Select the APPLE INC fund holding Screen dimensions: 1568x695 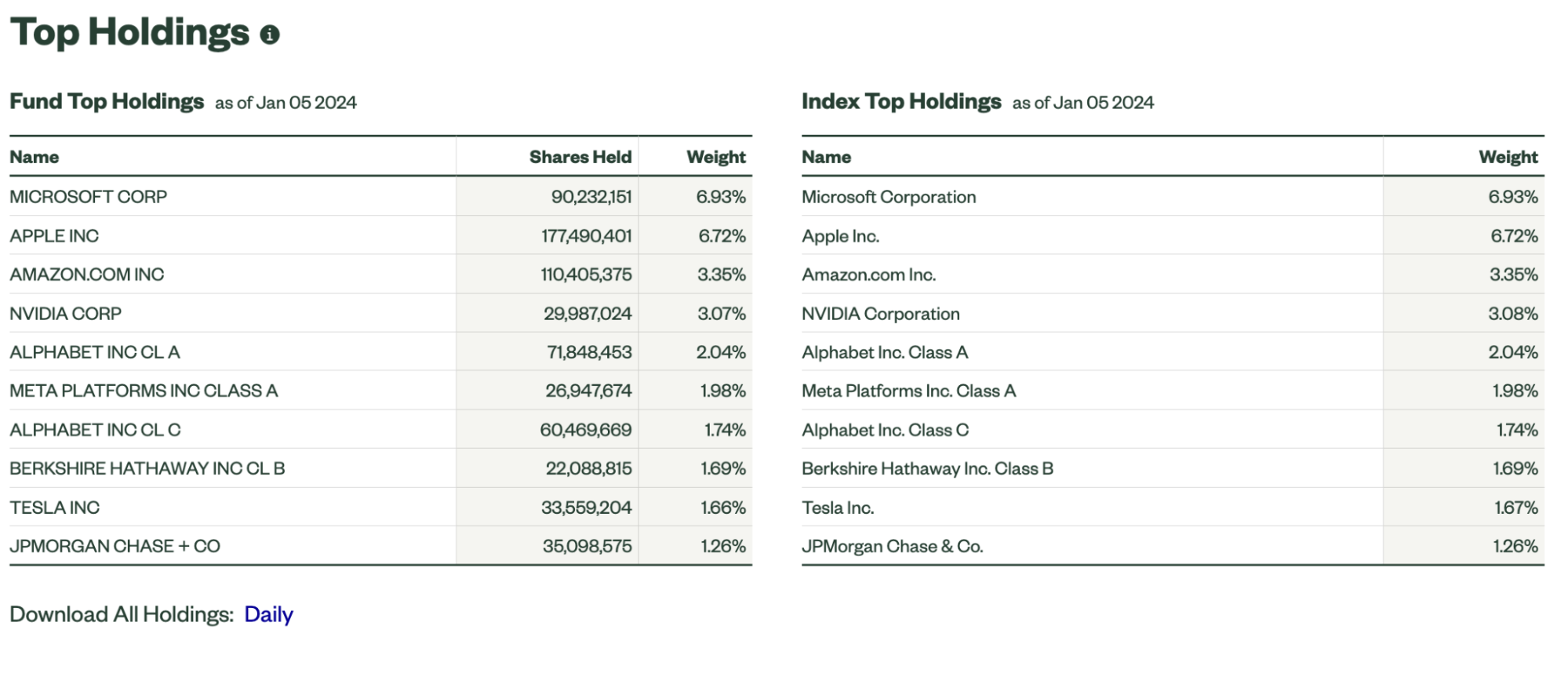coord(54,236)
